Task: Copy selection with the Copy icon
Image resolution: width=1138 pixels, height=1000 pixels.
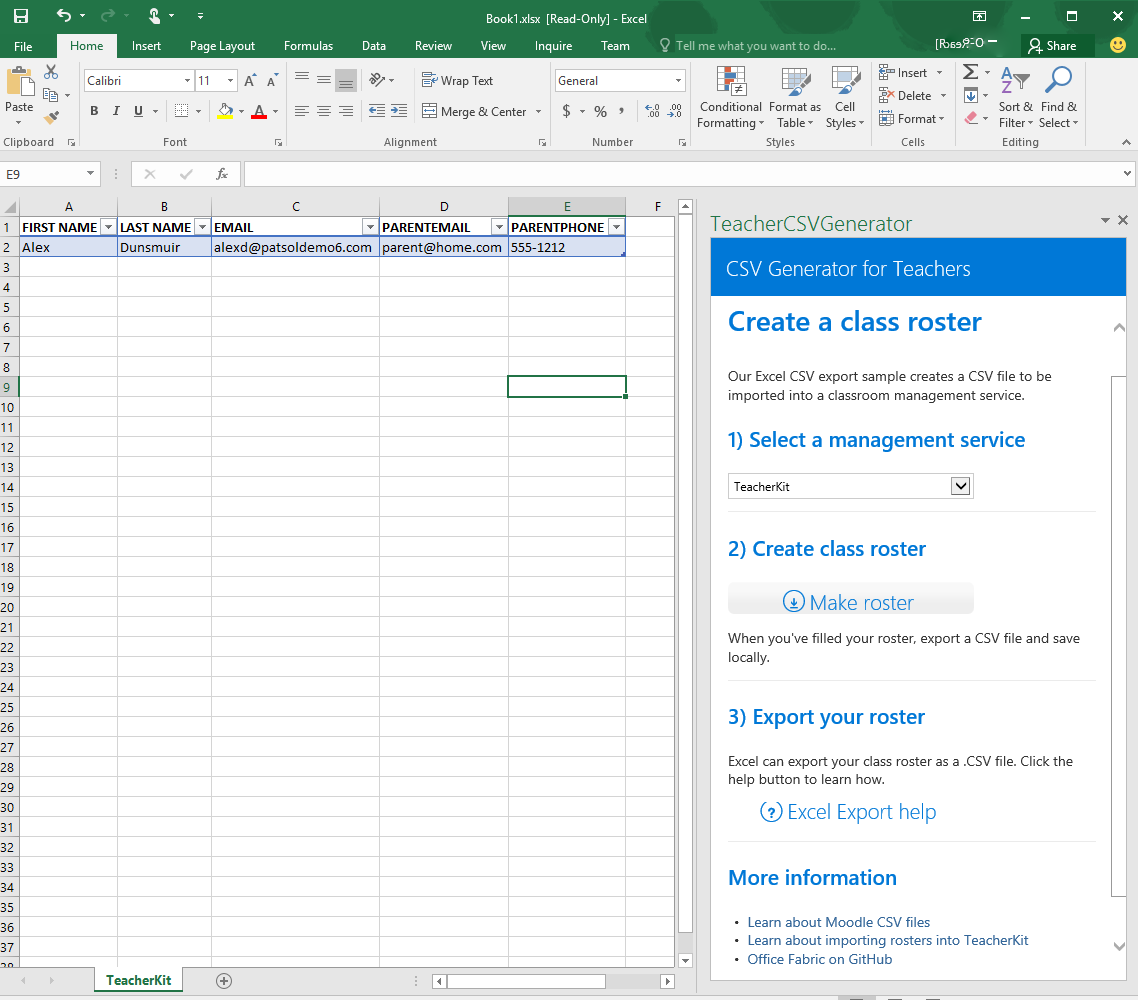Action: coord(50,95)
